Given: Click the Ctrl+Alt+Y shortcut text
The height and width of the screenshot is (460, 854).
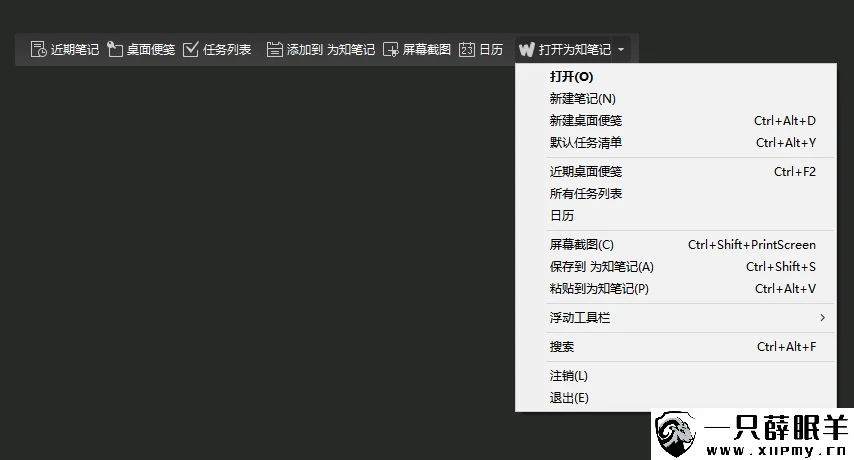Looking at the screenshot, I should click(786, 143).
